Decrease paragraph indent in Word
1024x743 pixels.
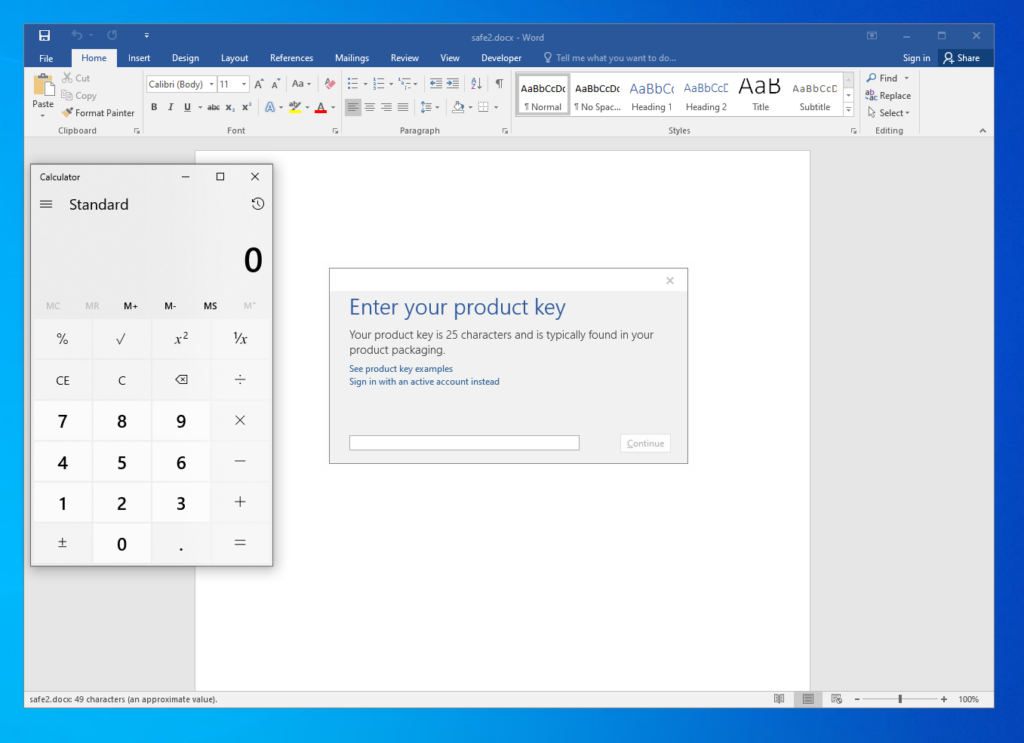click(x=436, y=84)
